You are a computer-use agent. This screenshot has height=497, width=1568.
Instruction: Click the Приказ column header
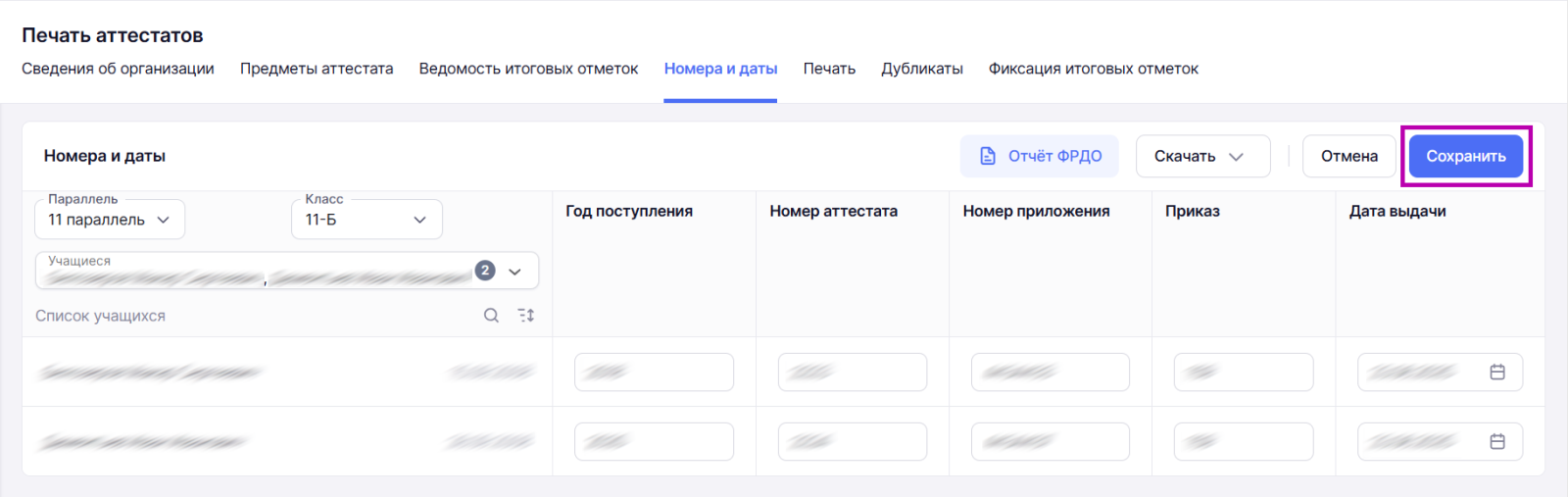[x=1192, y=211]
